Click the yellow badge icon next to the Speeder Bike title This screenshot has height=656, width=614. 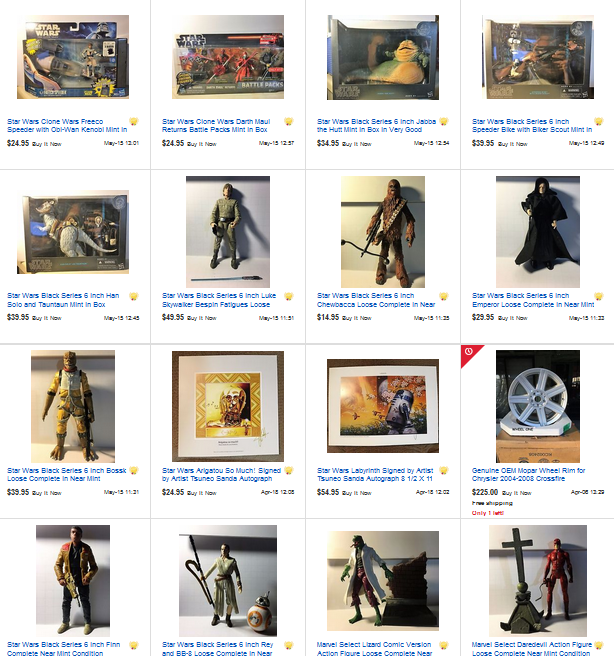click(x=599, y=122)
